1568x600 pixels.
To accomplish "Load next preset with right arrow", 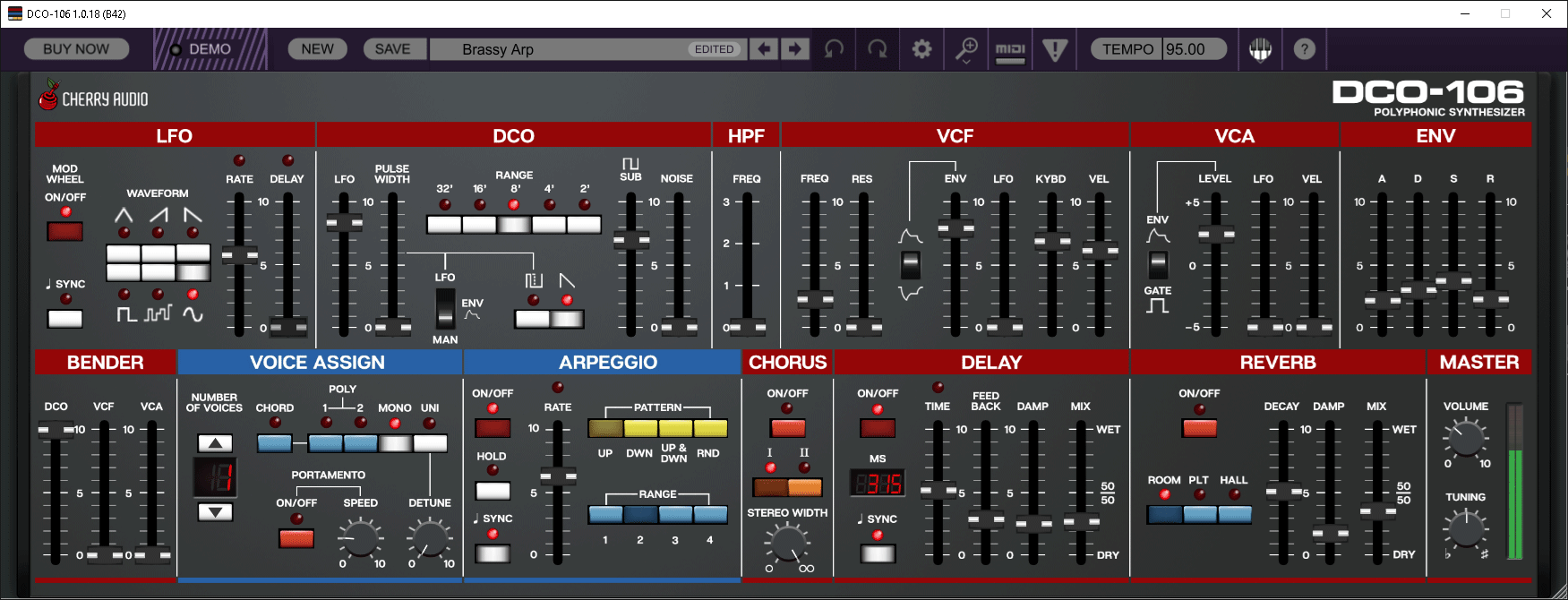I will [794, 49].
